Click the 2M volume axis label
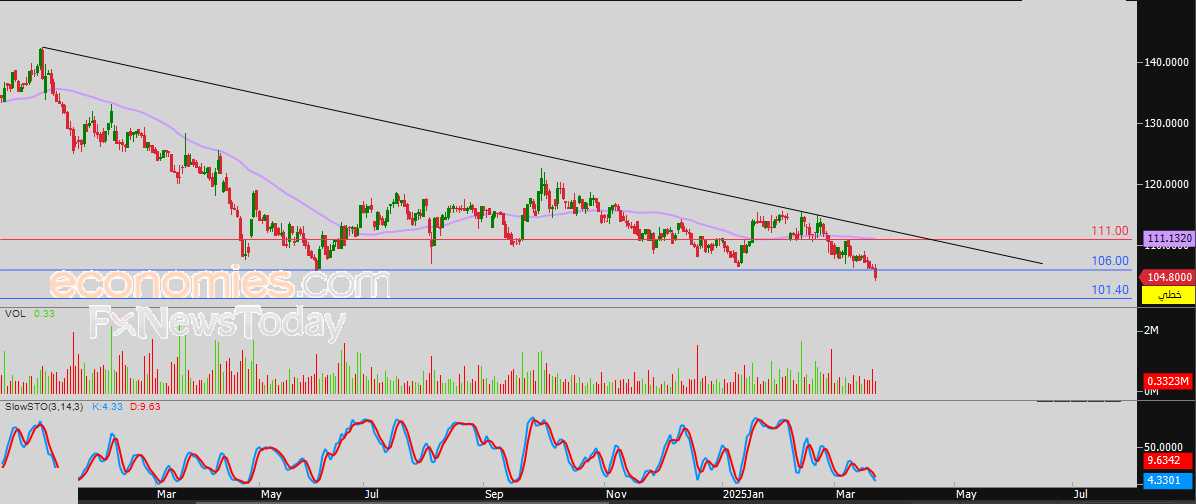 point(1151,330)
